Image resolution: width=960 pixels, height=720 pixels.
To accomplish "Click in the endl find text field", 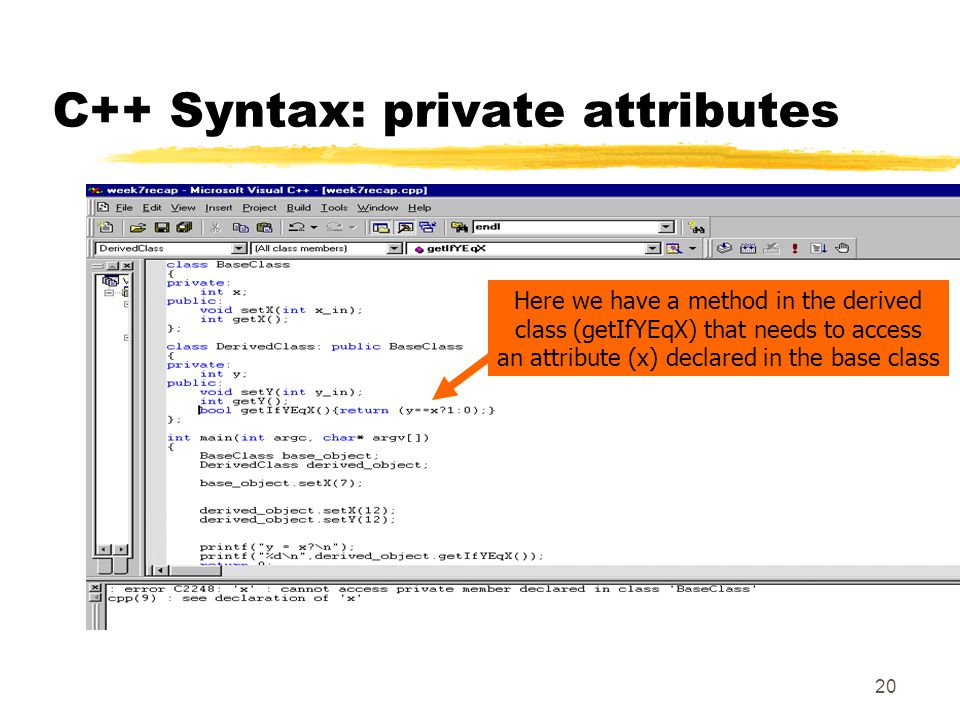I will 566,227.
